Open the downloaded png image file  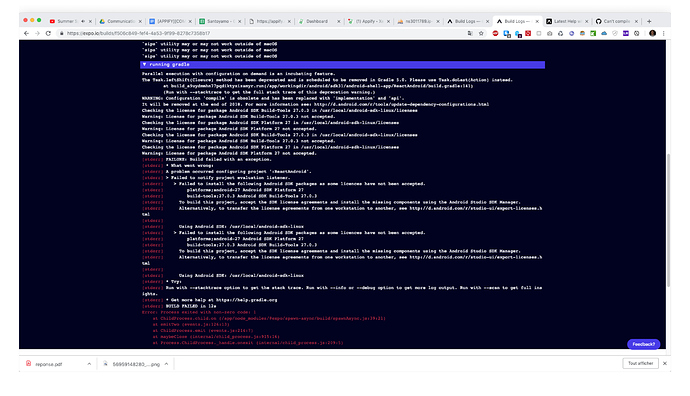[x=132, y=364]
